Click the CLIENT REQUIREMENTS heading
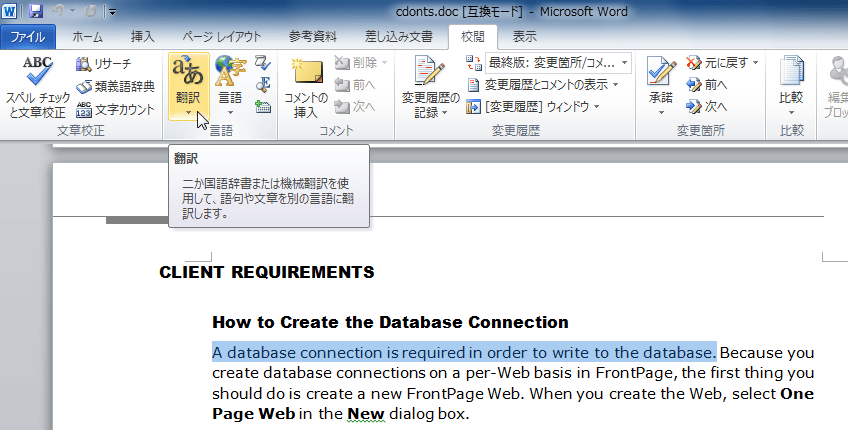This screenshot has height=430, width=848. tap(267, 272)
